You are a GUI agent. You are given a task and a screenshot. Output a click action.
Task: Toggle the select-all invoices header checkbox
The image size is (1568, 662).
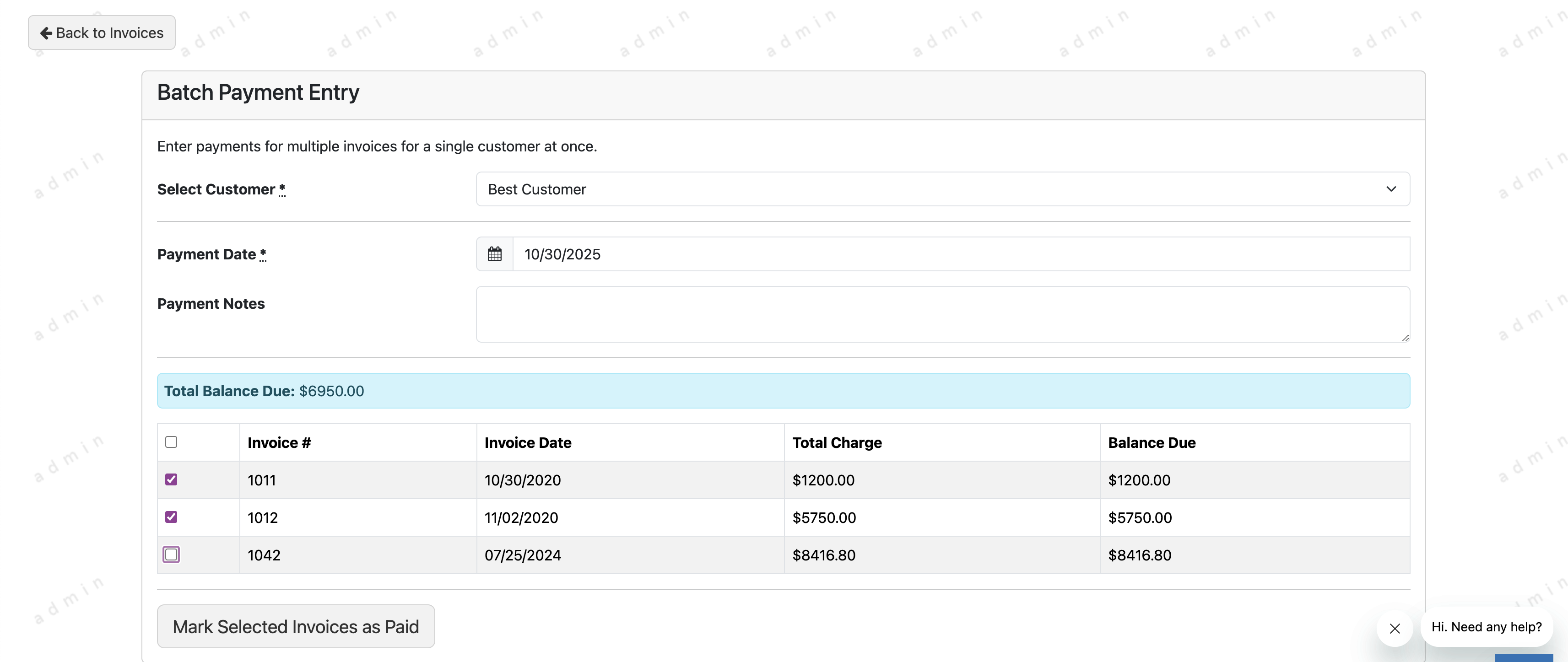tap(171, 442)
